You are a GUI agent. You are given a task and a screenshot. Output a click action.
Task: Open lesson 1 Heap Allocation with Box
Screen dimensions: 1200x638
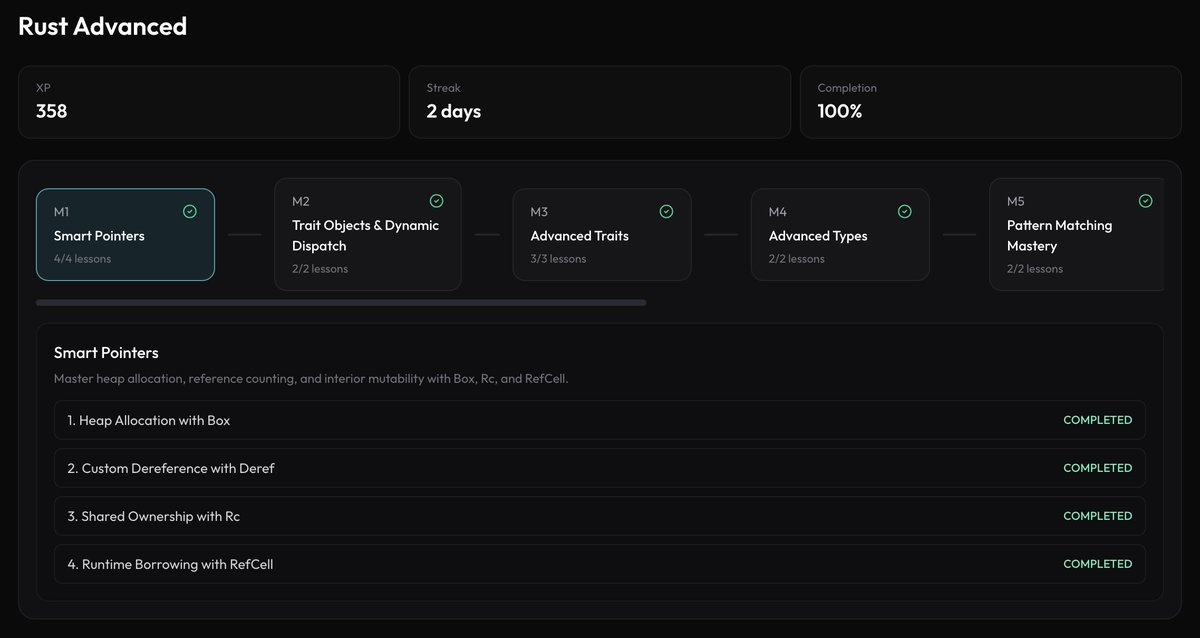coord(600,420)
